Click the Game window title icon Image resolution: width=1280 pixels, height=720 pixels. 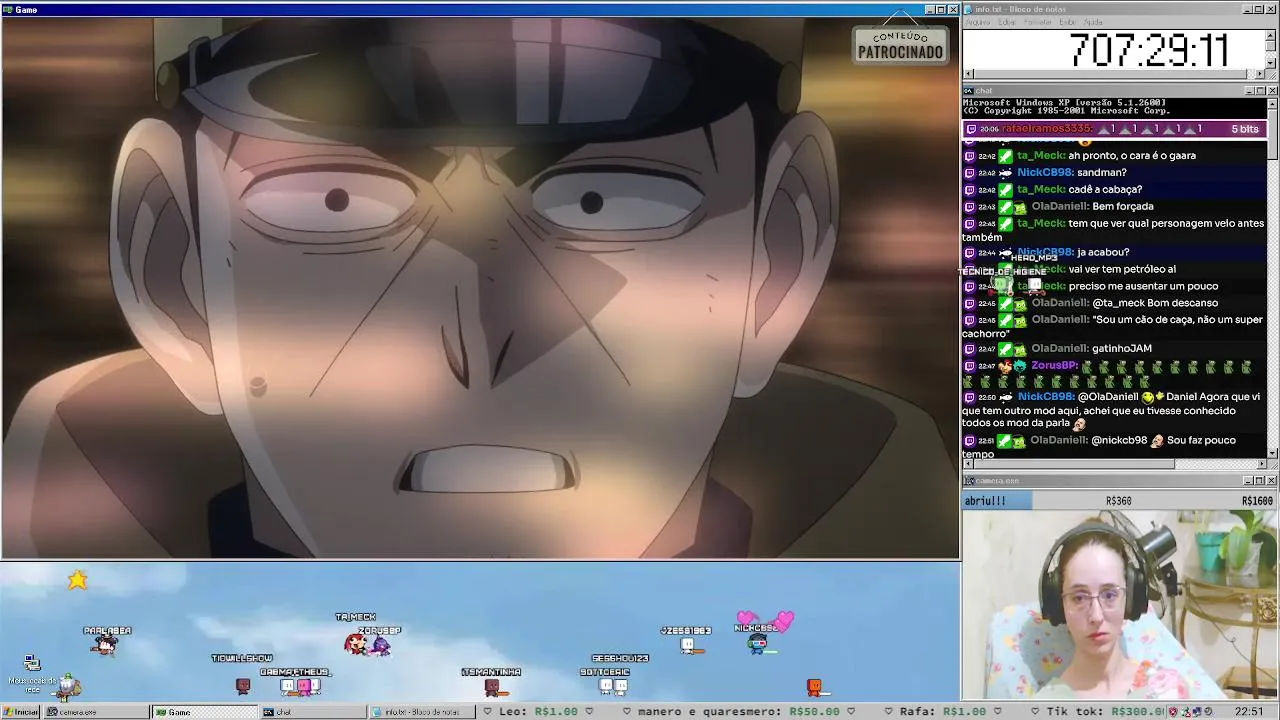click(x=7, y=9)
